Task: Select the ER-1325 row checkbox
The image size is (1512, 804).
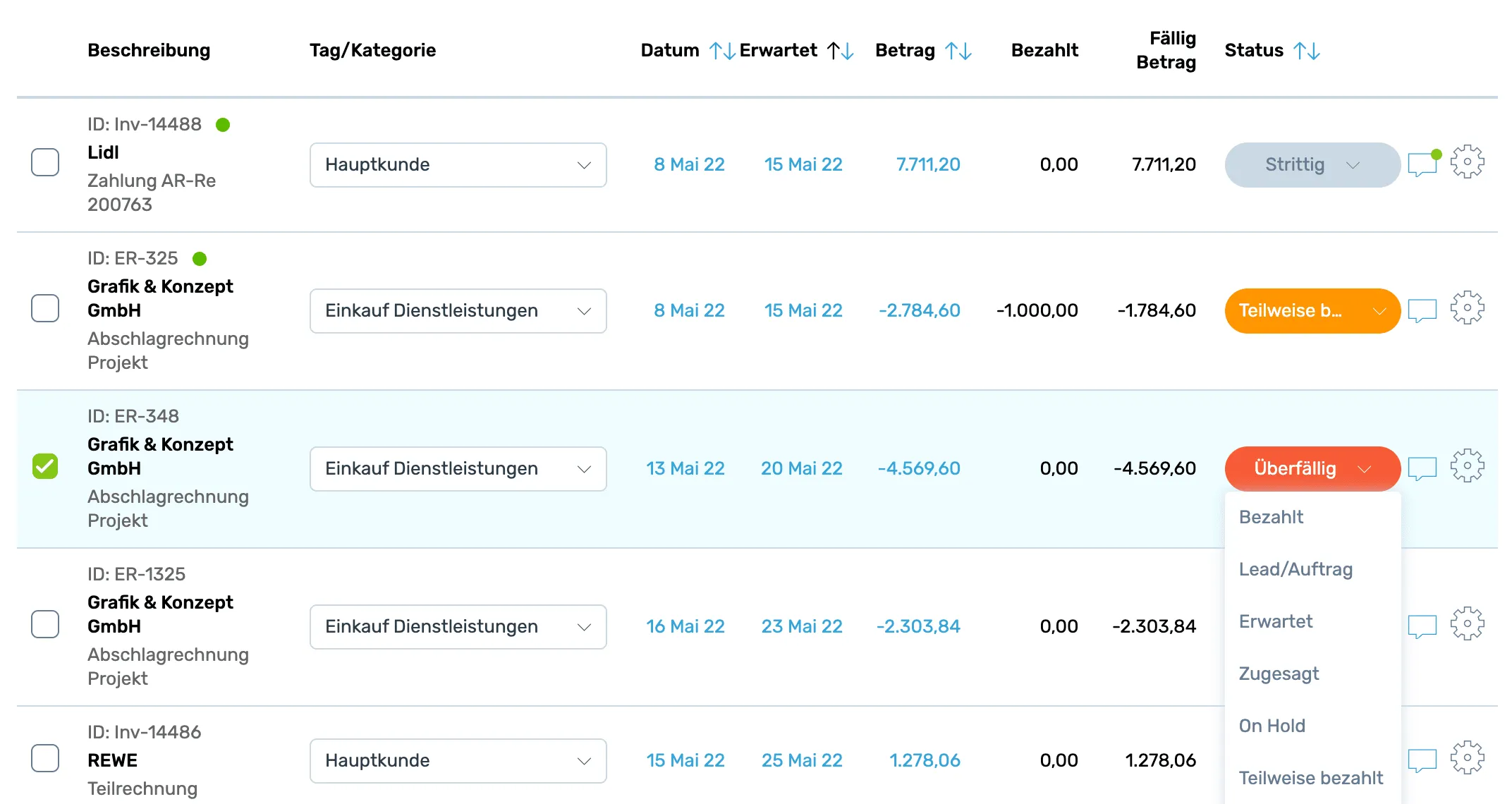Action: click(x=45, y=624)
